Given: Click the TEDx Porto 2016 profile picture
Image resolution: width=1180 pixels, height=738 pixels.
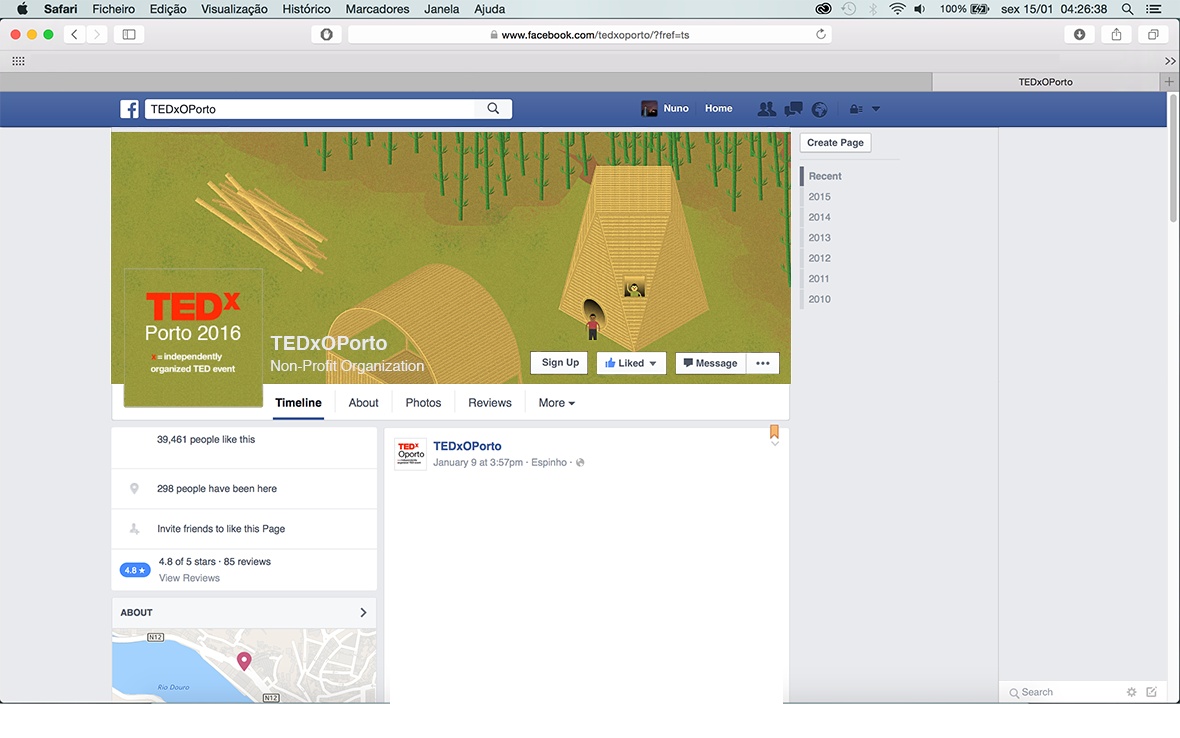Looking at the screenshot, I should (193, 338).
